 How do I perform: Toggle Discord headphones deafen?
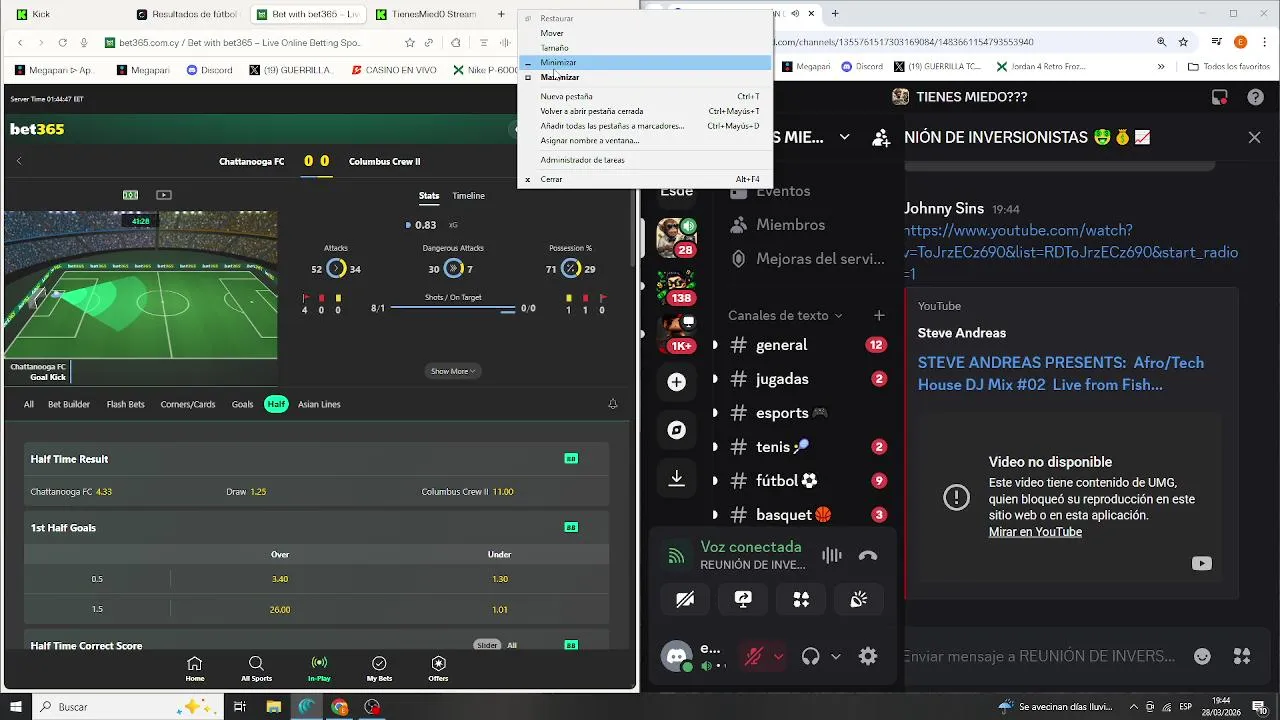(x=811, y=657)
